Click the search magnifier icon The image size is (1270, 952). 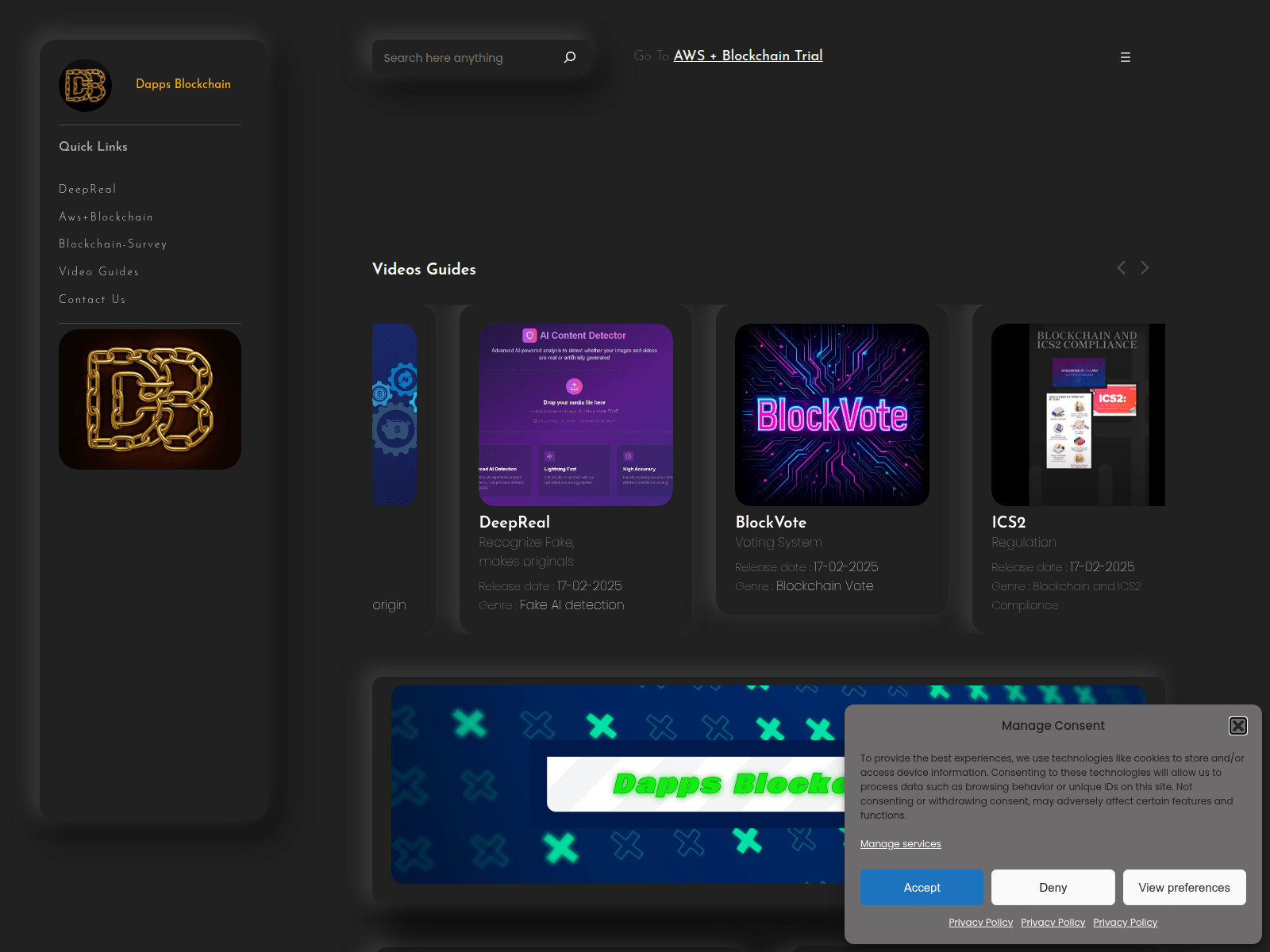coord(570,57)
